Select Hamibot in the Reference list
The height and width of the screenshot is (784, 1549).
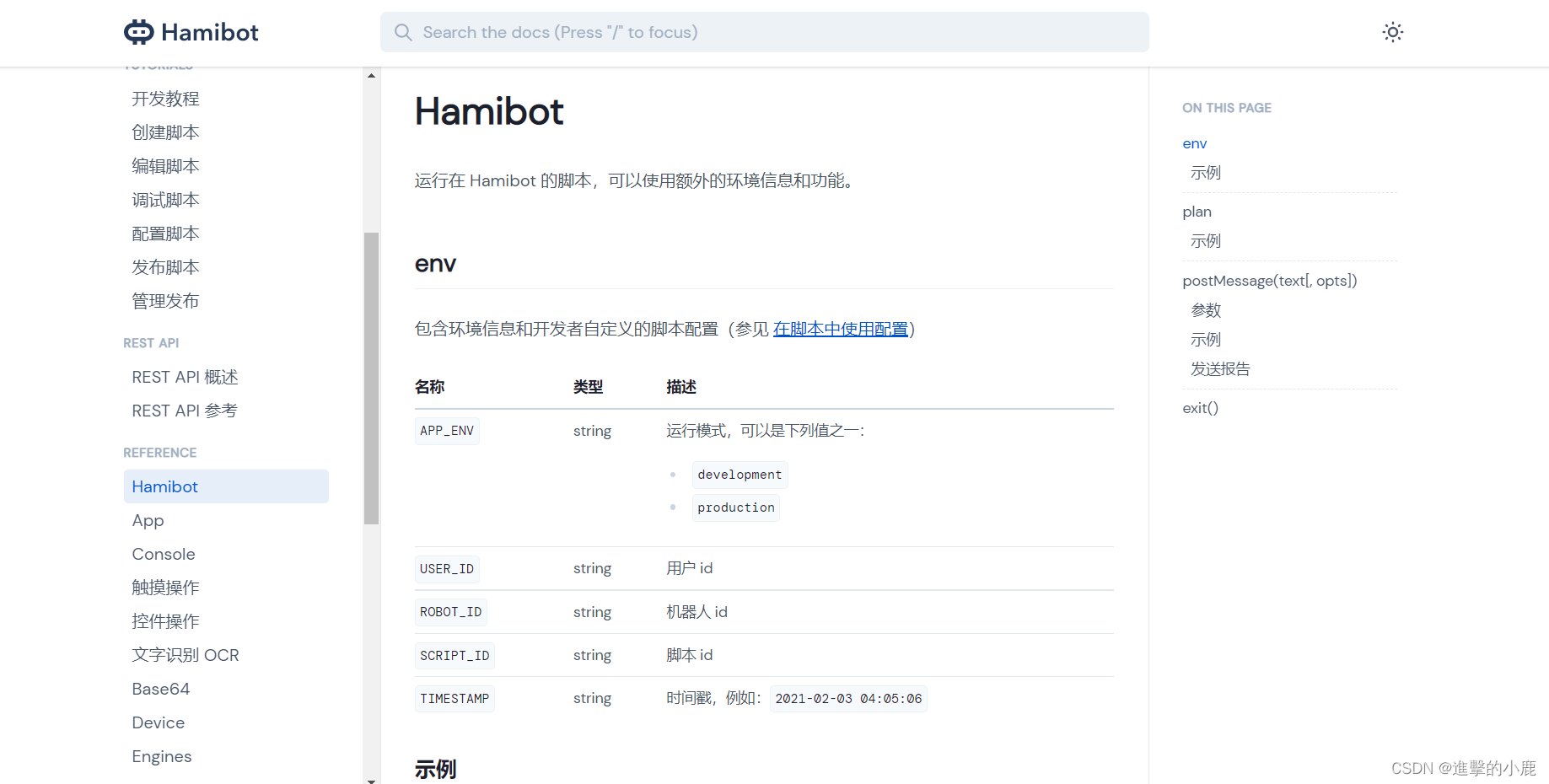[x=226, y=486]
